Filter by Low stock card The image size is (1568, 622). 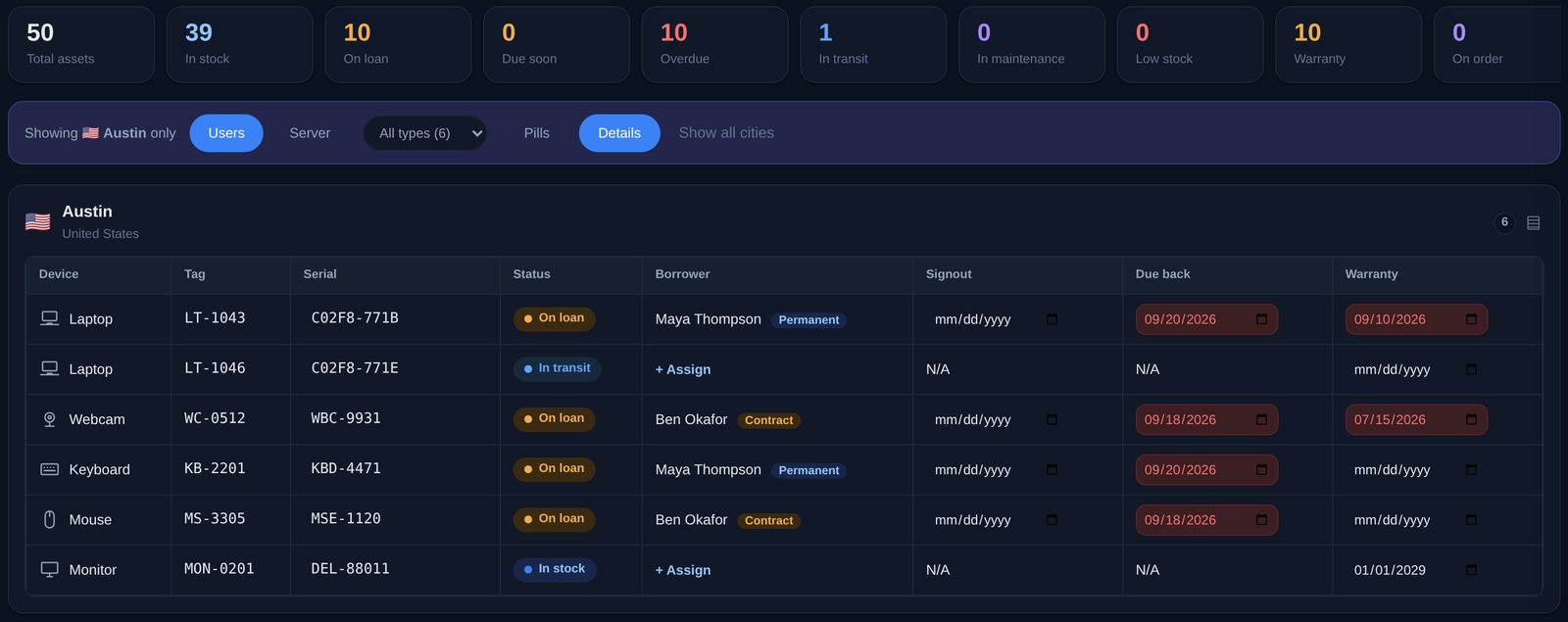tap(1191, 45)
